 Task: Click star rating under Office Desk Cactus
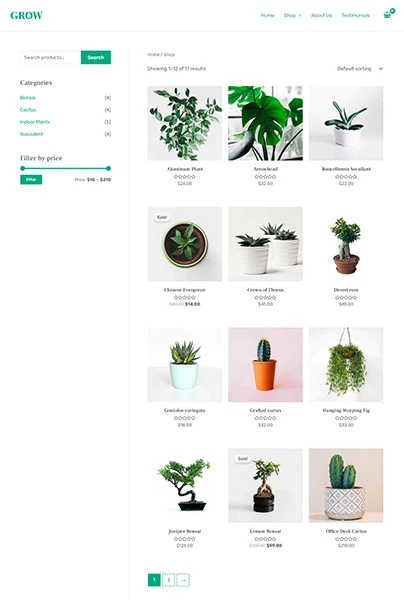pyautogui.click(x=346, y=539)
